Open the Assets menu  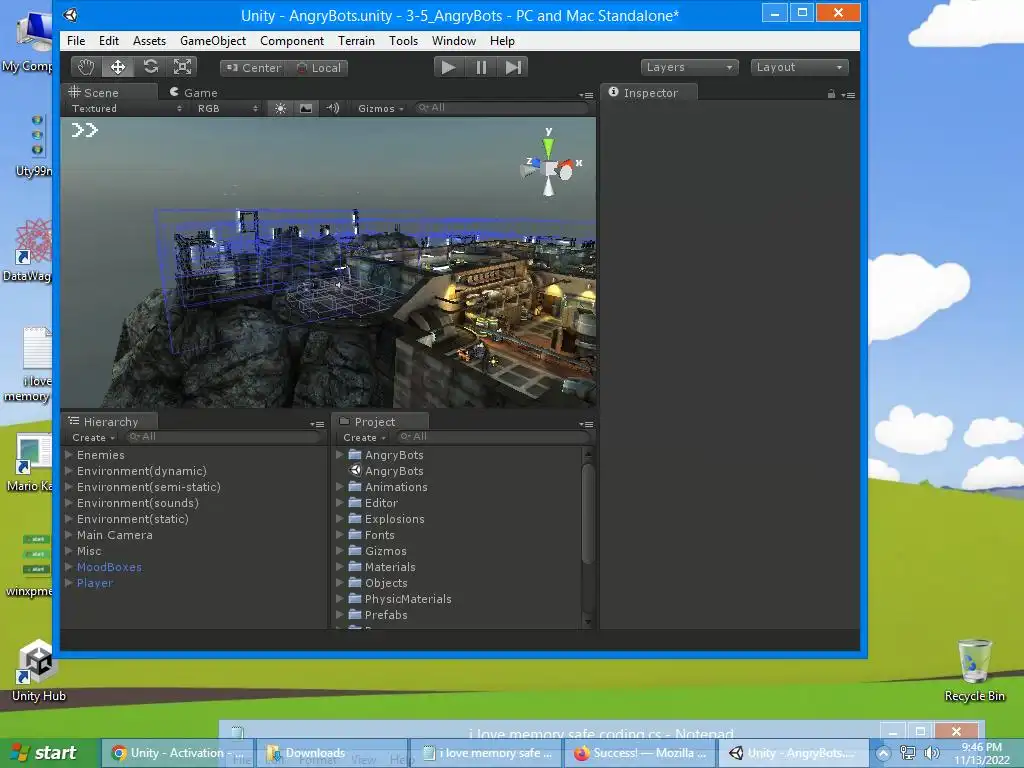(150, 40)
